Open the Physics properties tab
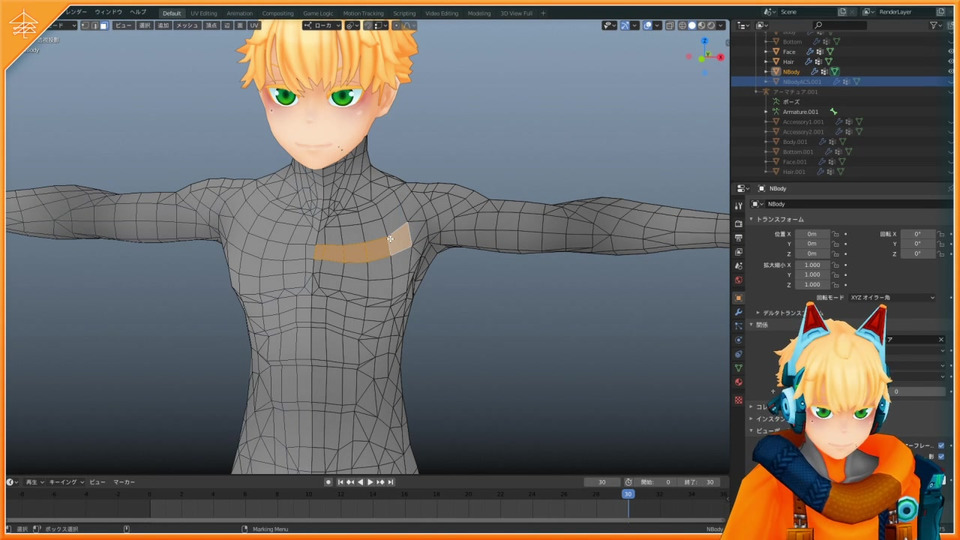The height and width of the screenshot is (540, 960). tap(738, 340)
